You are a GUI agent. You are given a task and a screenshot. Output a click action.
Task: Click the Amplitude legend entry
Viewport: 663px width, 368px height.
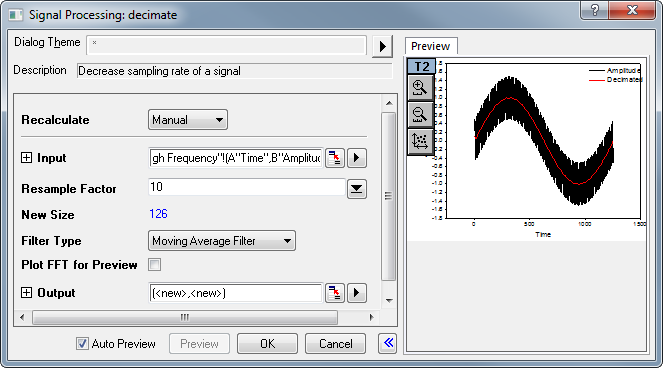[x=615, y=70]
